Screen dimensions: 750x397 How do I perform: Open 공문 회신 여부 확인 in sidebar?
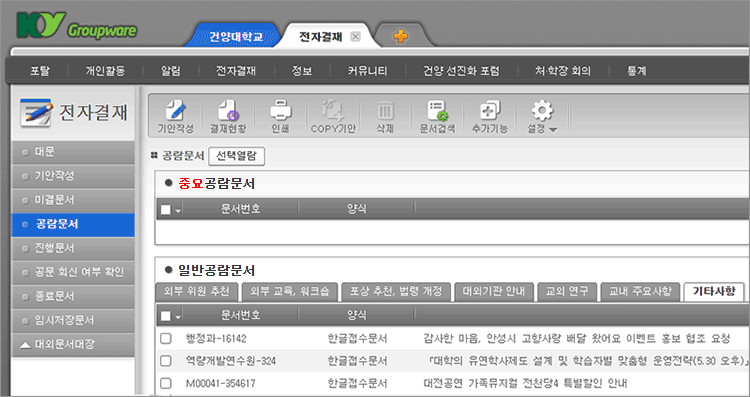point(73,272)
